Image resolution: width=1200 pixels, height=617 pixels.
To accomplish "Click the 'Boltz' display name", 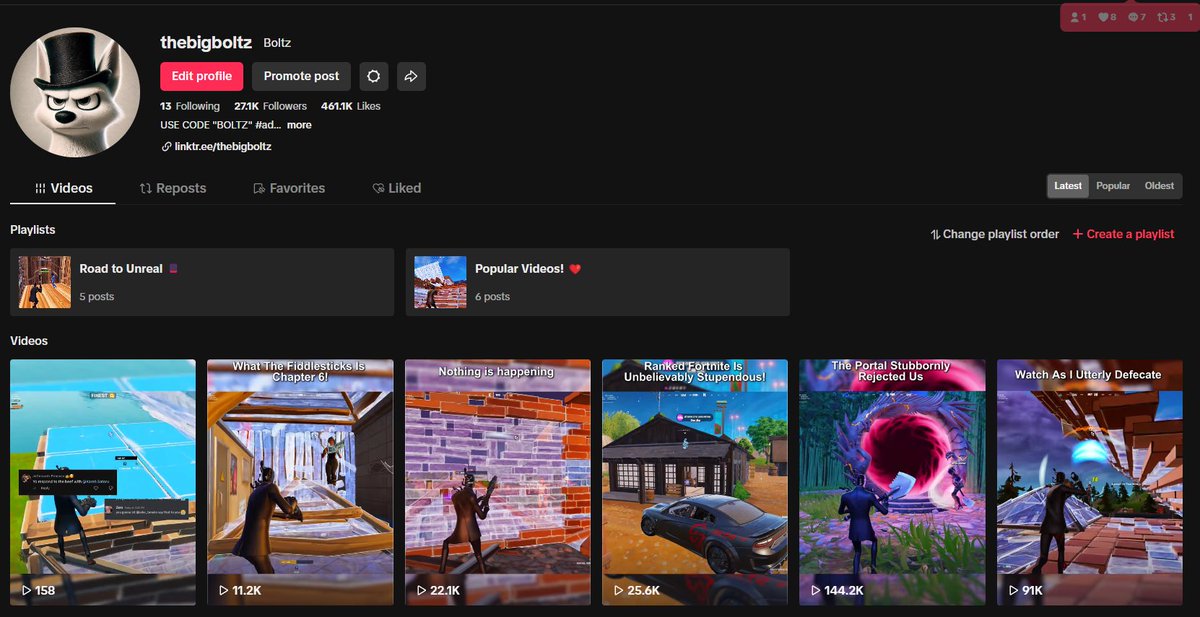I will tap(277, 44).
